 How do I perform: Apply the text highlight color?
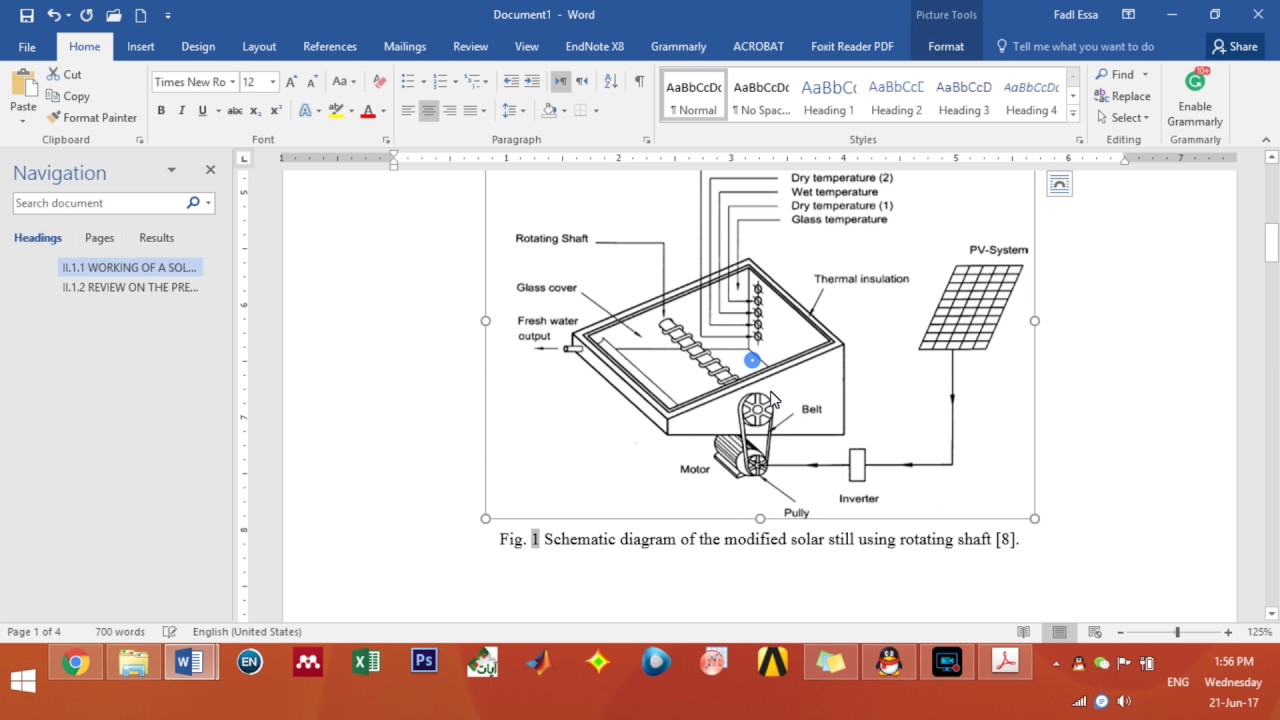[x=336, y=111]
